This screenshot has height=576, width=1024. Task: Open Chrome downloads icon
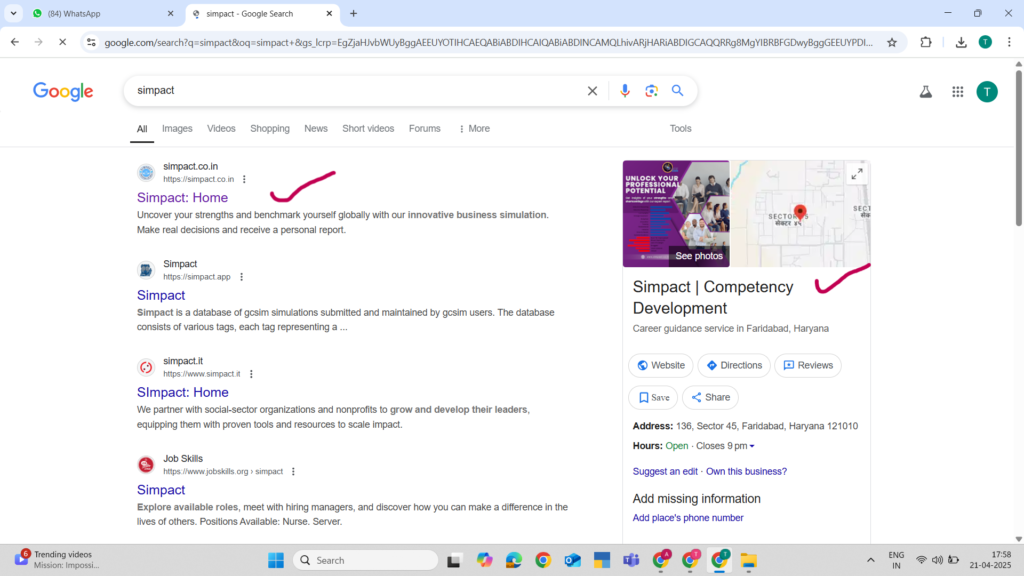(961, 42)
